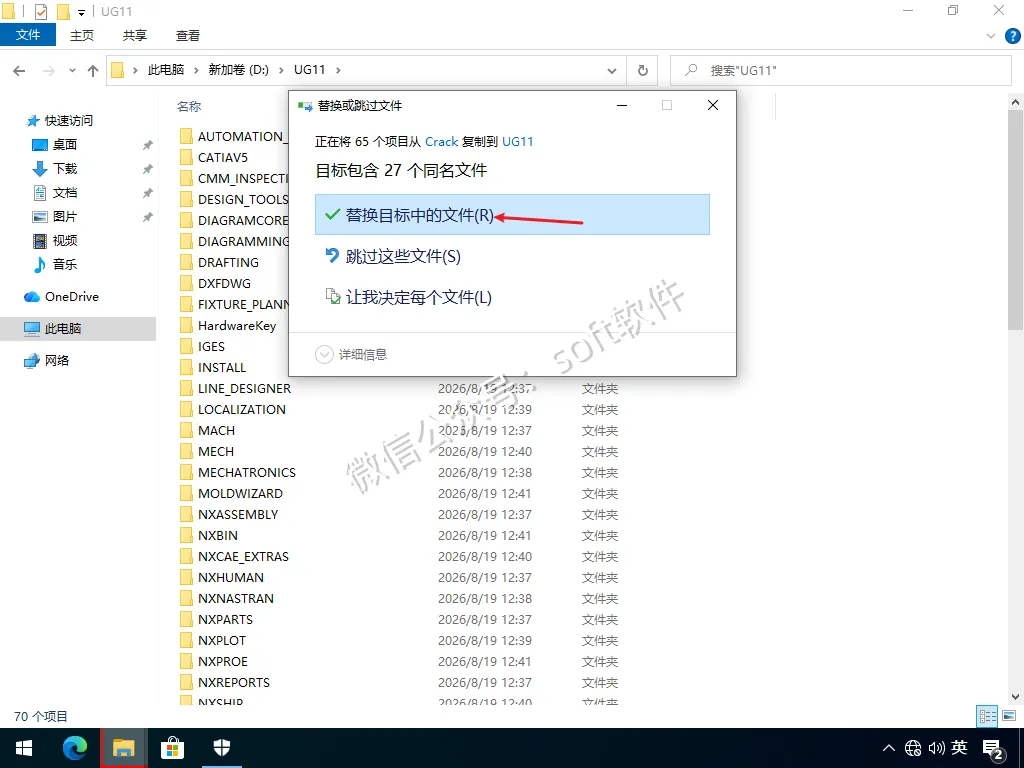This screenshot has width=1024, height=768.
Task: Switch to details view layout icon
Action: 987,716
